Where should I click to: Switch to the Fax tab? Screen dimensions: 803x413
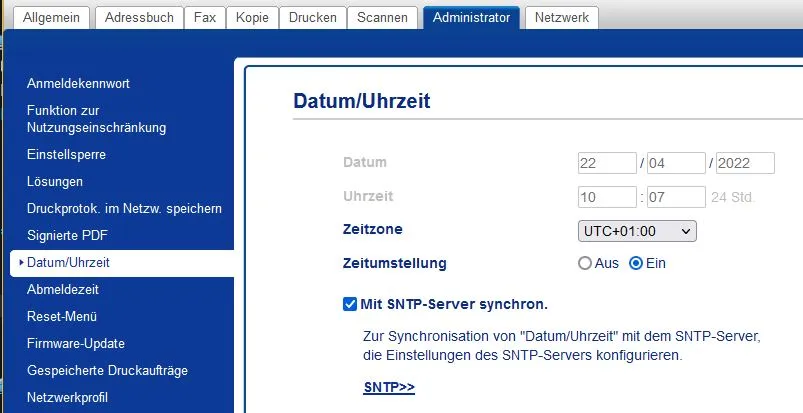204,18
